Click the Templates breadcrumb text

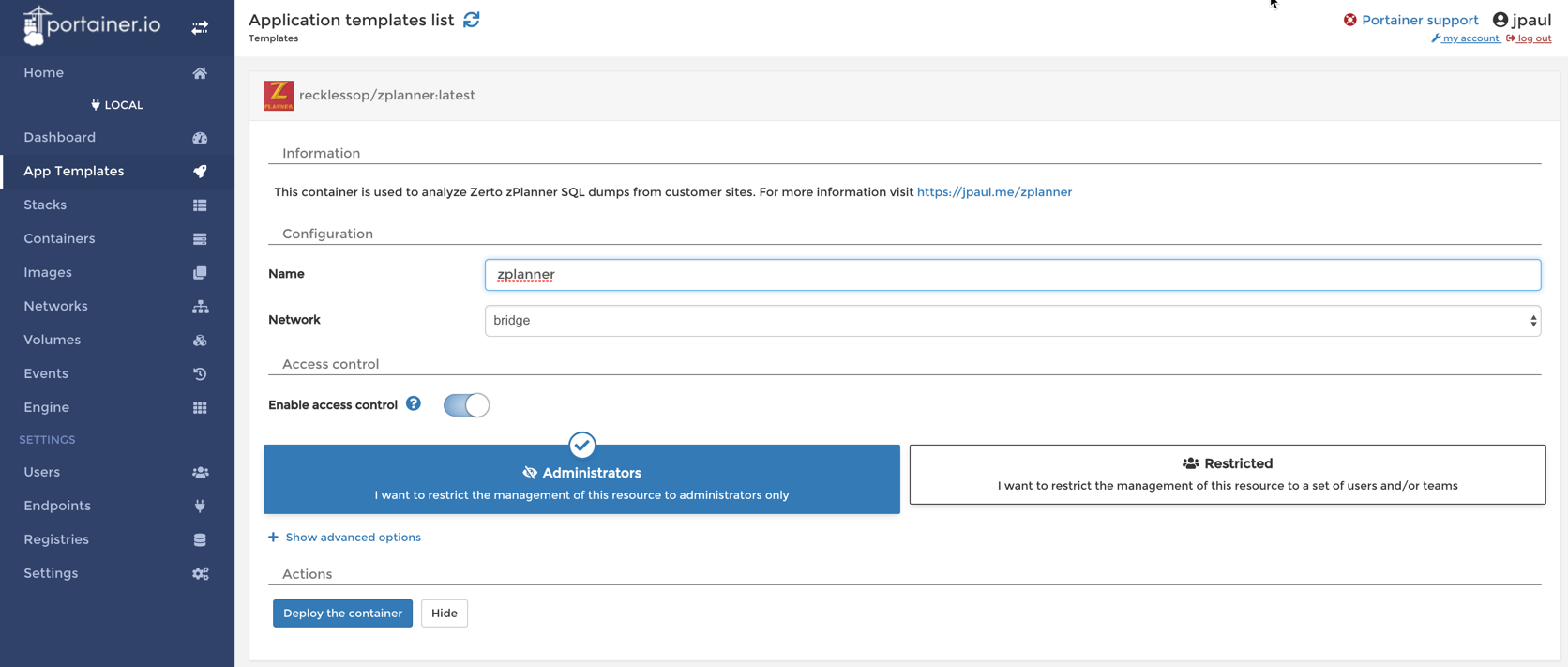pos(273,38)
